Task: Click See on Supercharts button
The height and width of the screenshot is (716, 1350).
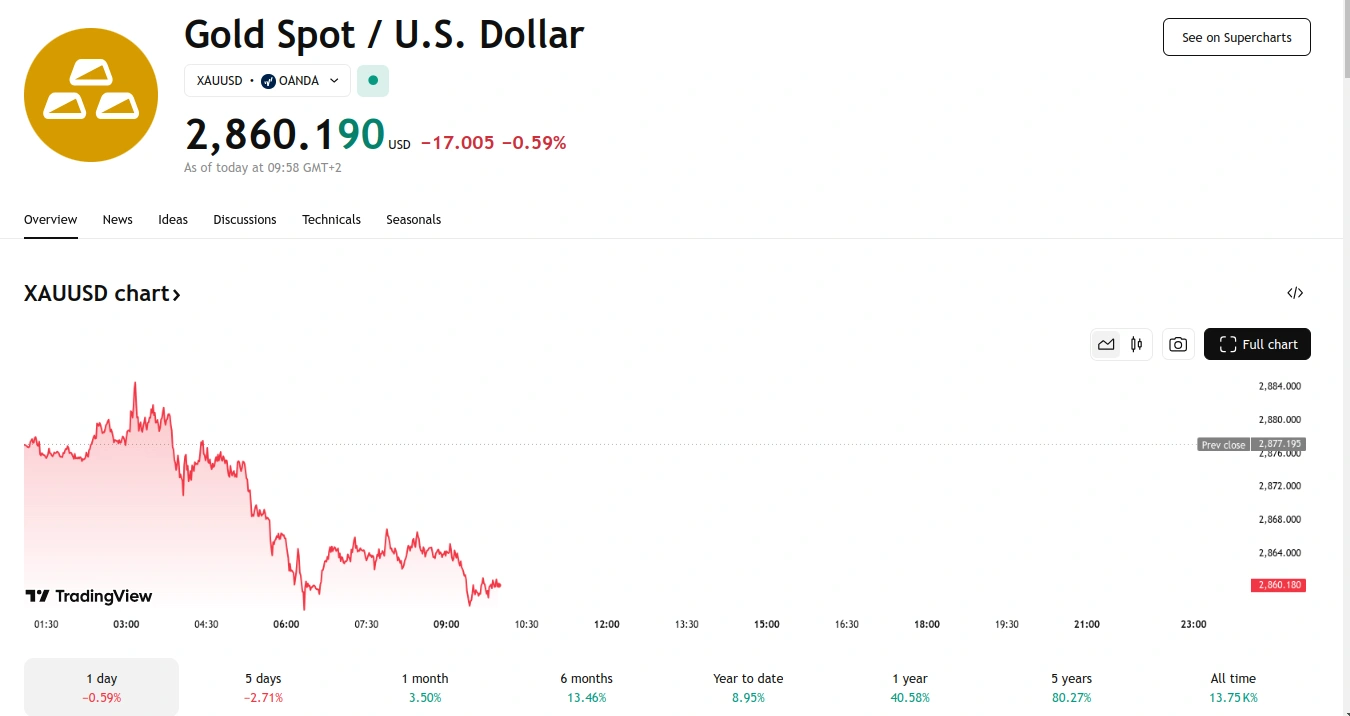Action: pos(1236,37)
